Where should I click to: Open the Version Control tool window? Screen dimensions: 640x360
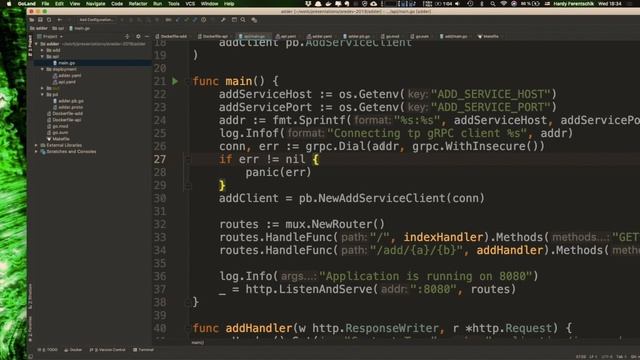click(107, 350)
